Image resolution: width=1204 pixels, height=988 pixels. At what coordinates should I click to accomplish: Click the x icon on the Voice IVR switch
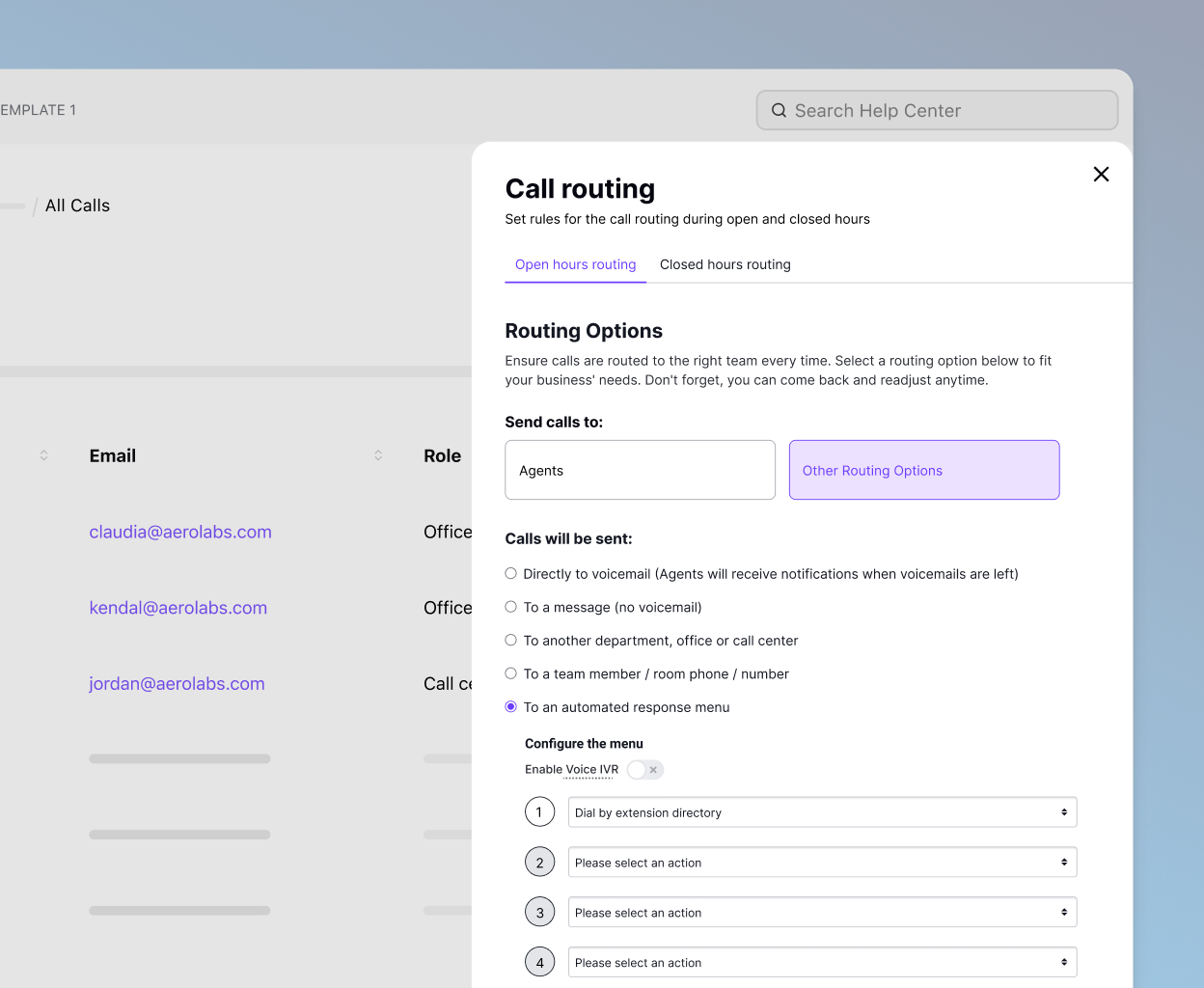654,769
